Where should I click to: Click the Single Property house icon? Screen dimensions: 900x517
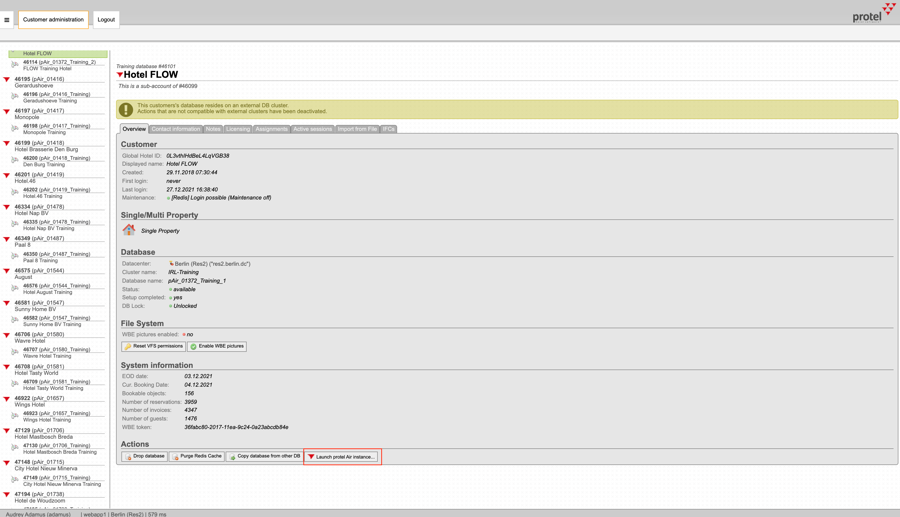click(129, 230)
